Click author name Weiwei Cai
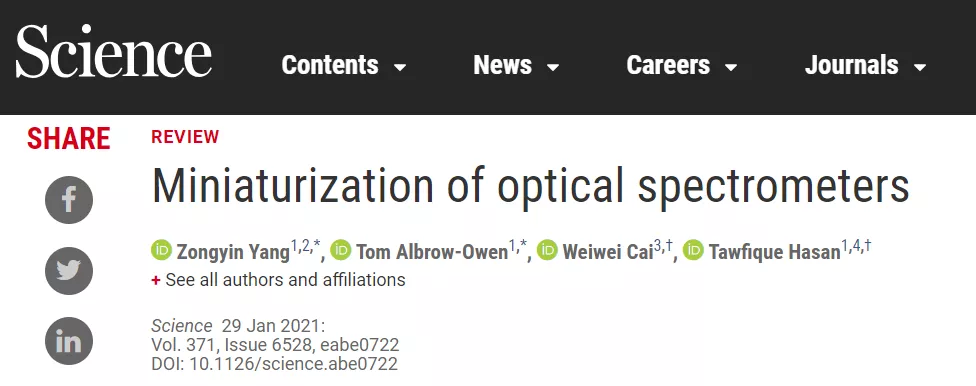The width and height of the screenshot is (976, 386). (608, 252)
